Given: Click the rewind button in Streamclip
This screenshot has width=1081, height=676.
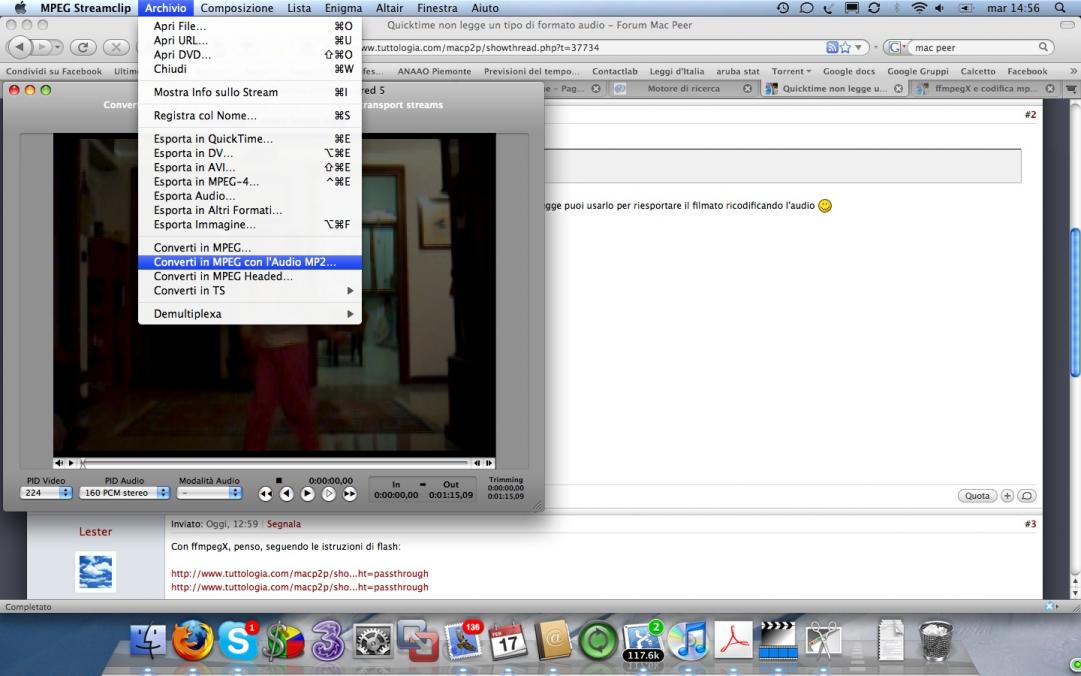Looking at the screenshot, I should (265, 493).
